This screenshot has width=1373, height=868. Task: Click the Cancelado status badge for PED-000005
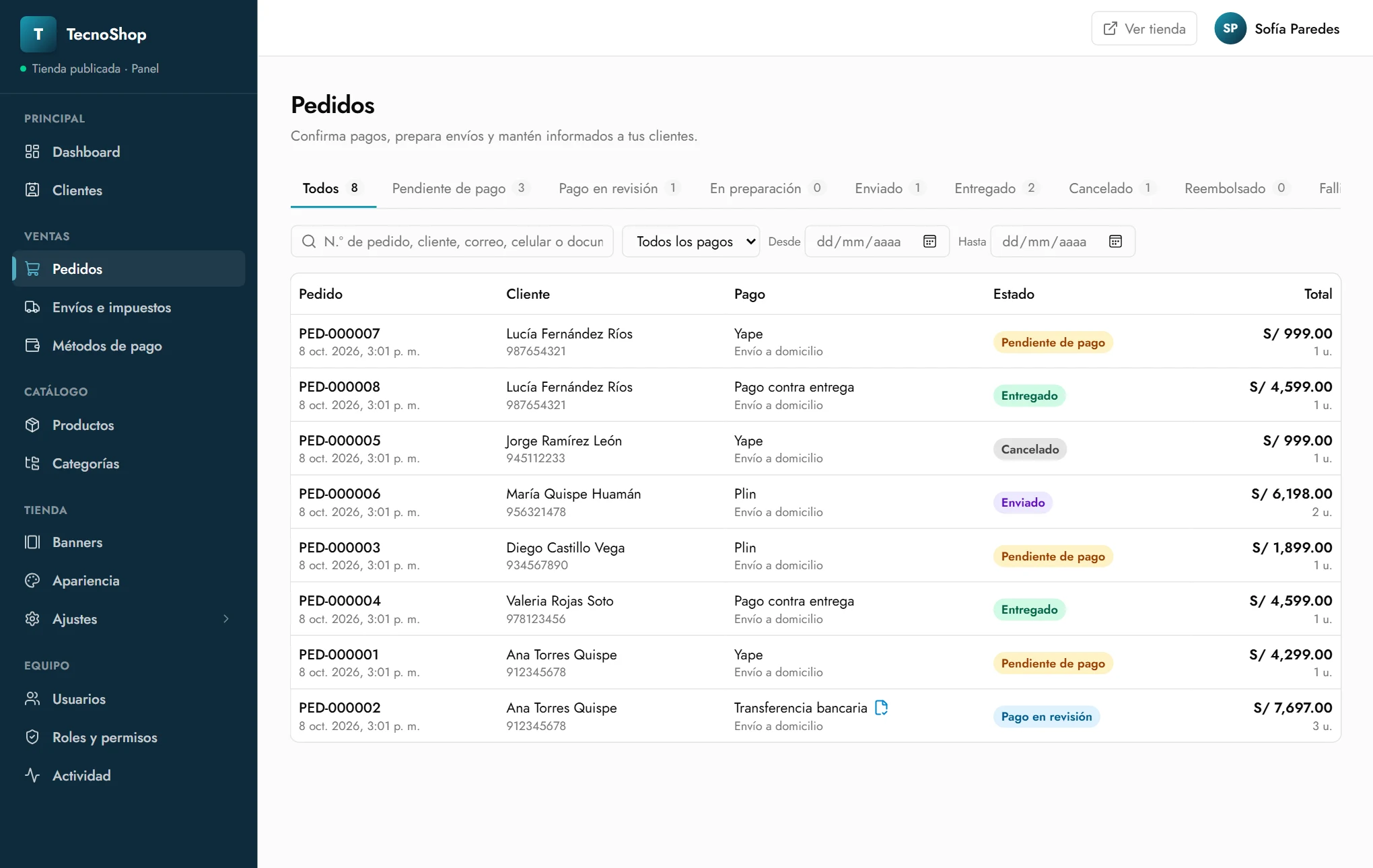click(x=1030, y=449)
